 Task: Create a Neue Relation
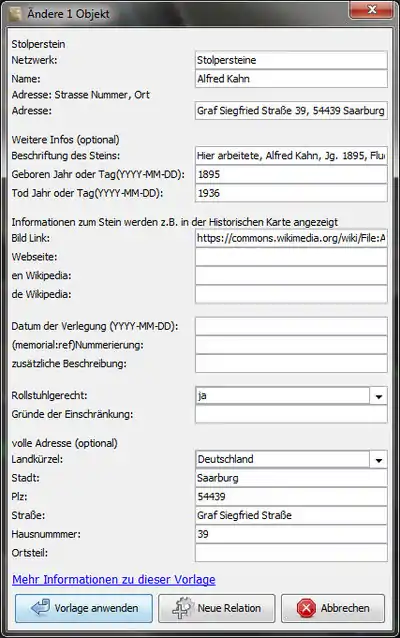(216, 608)
